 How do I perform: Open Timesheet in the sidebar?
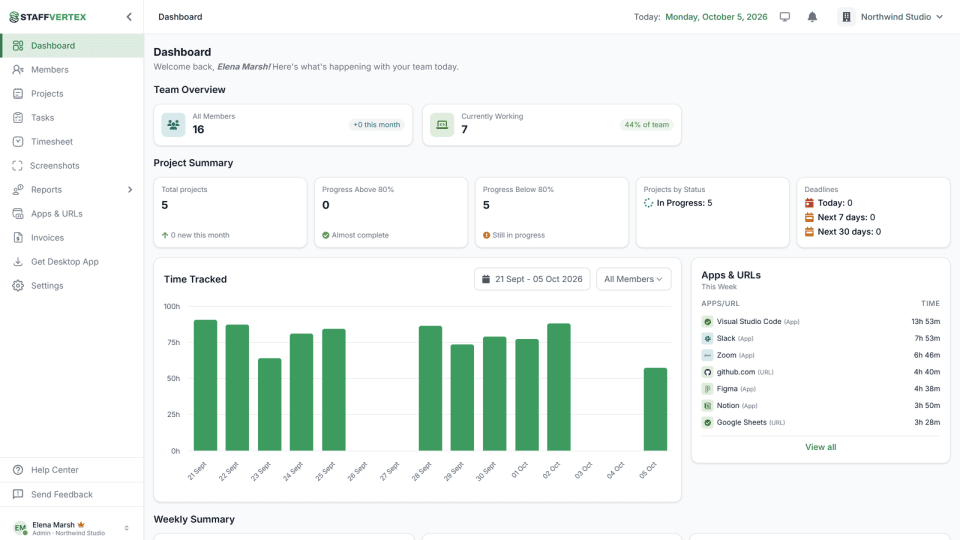point(72,141)
